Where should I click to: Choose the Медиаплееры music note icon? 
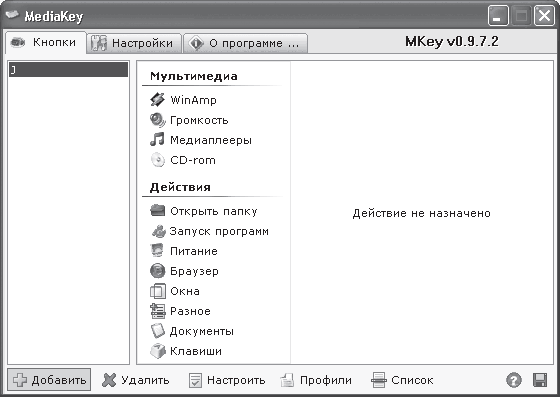click(157, 140)
